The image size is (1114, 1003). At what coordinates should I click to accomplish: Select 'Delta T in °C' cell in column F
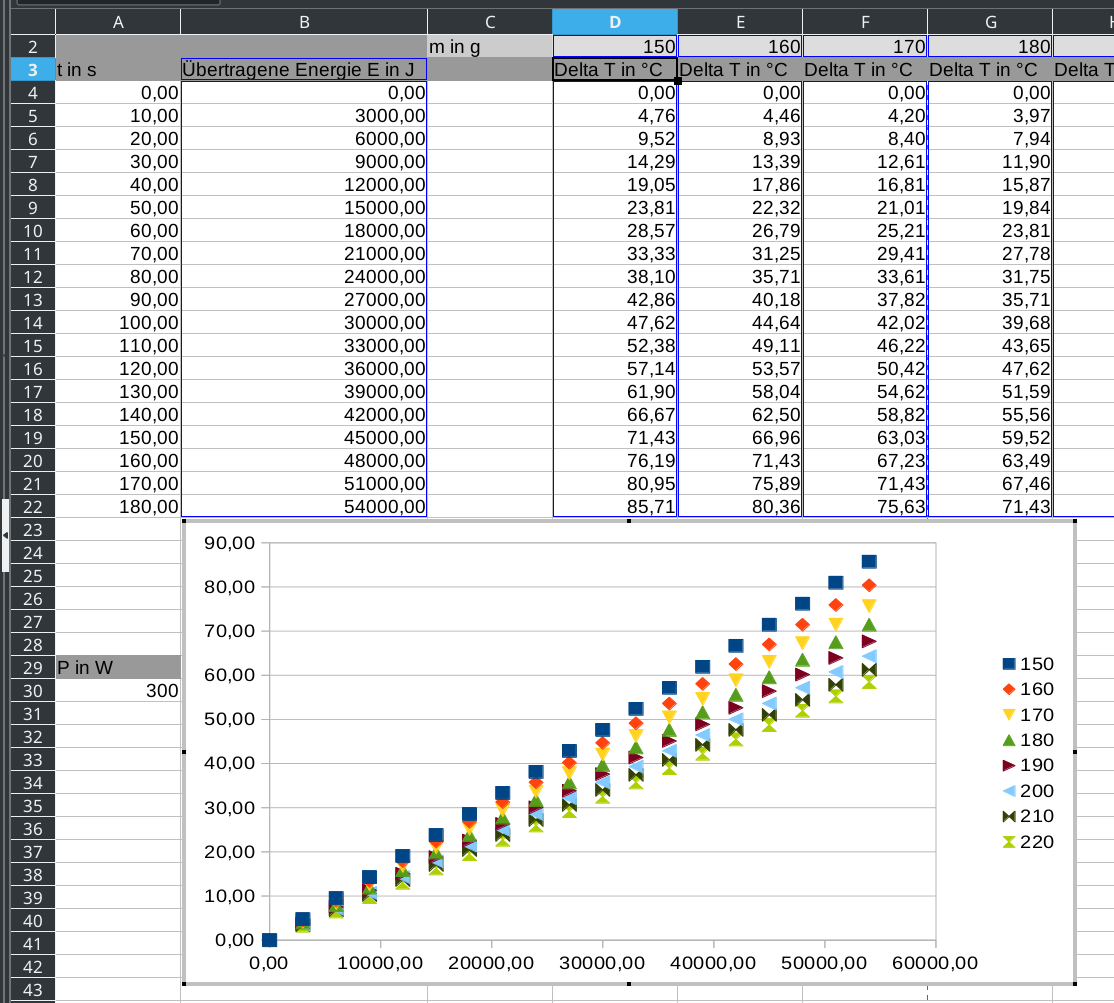point(865,70)
